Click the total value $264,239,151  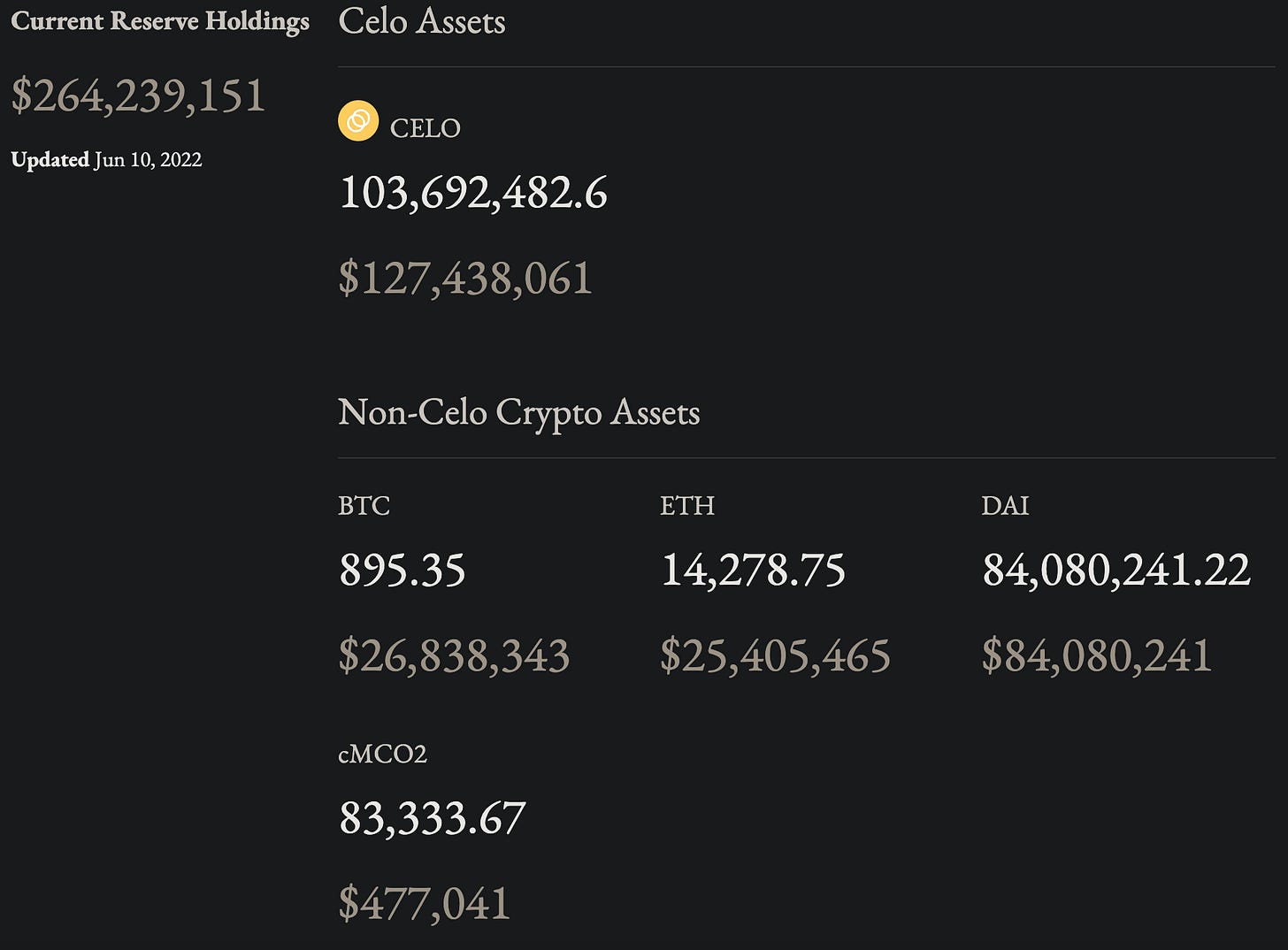(138, 96)
